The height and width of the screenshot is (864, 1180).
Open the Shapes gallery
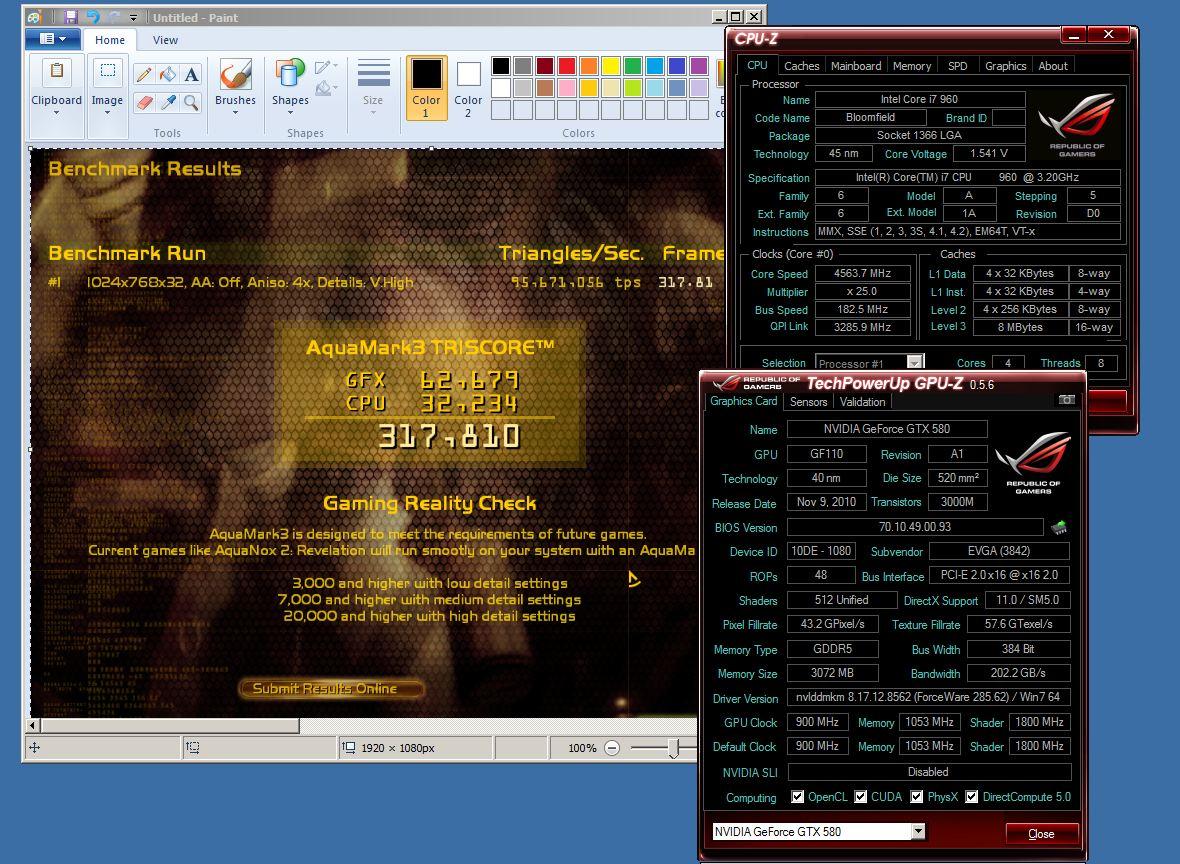click(290, 74)
